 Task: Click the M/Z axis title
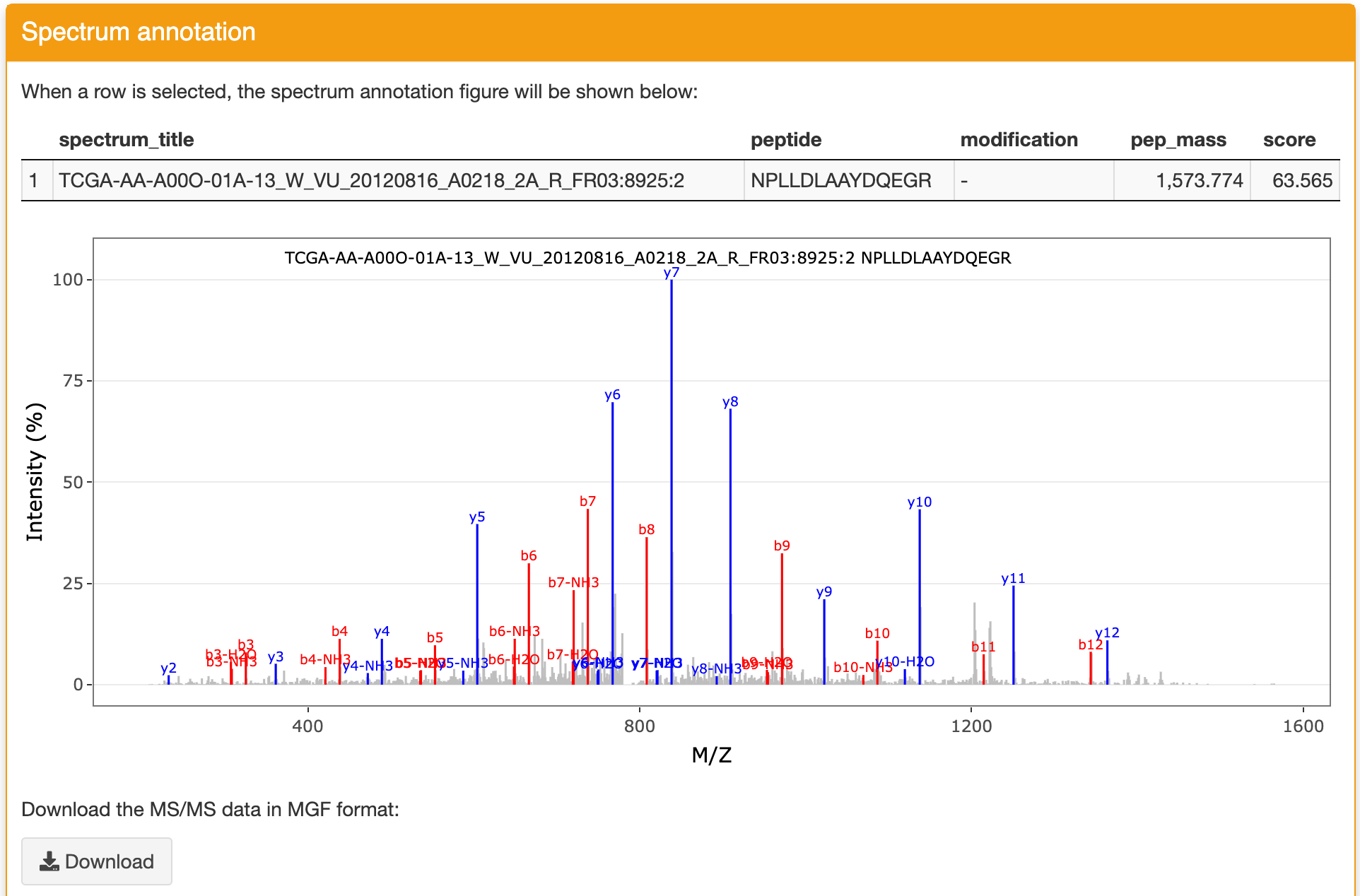[x=712, y=755]
